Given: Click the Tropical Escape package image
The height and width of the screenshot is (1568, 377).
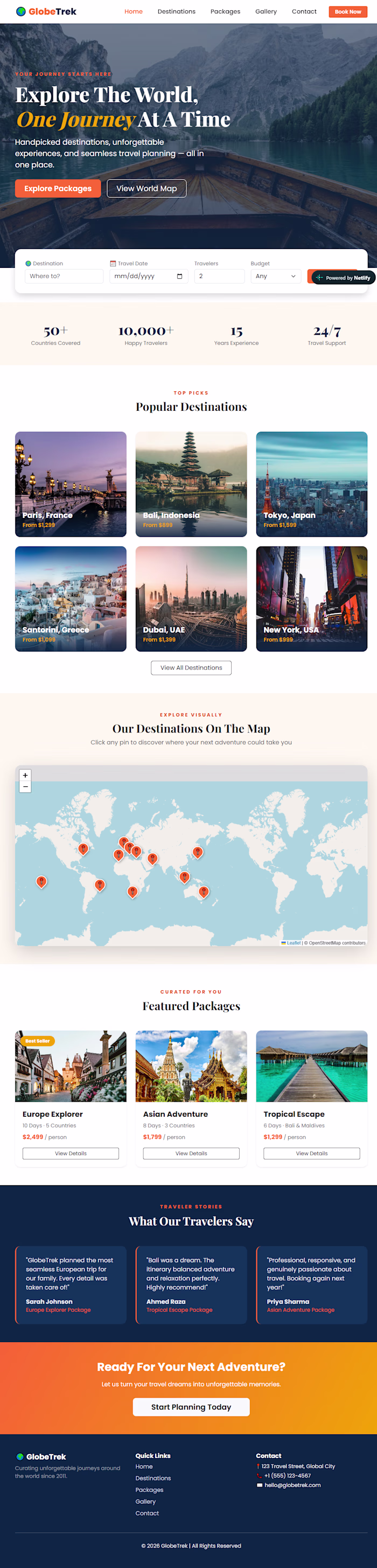Looking at the screenshot, I should coord(311,1066).
